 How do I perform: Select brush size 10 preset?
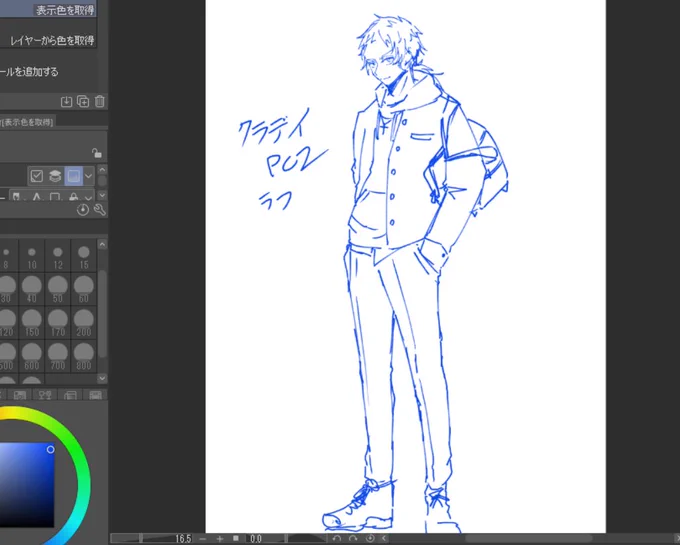tap(32, 256)
